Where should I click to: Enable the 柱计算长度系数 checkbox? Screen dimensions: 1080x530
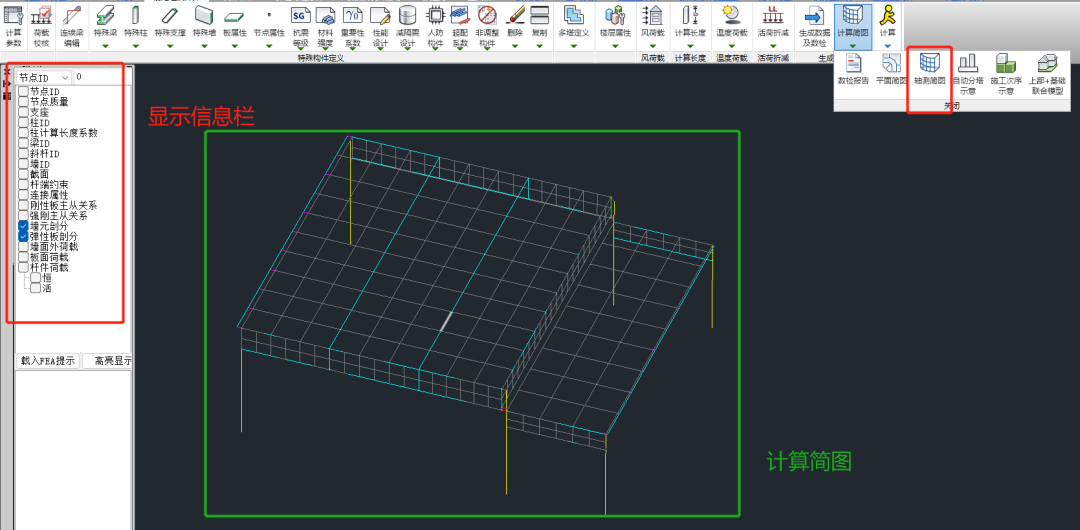coord(23,133)
